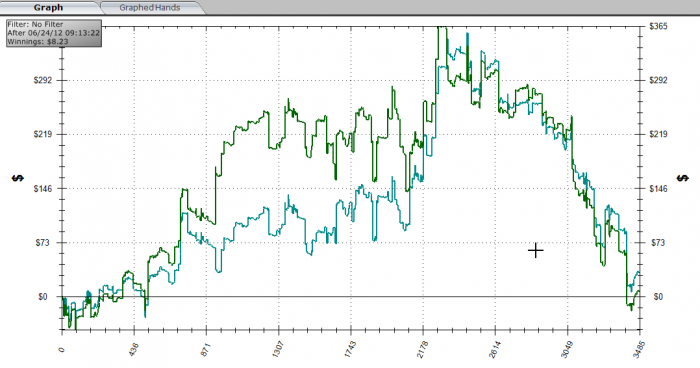
Task: Click the left axis $146 label
Action: (x=42, y=188)
